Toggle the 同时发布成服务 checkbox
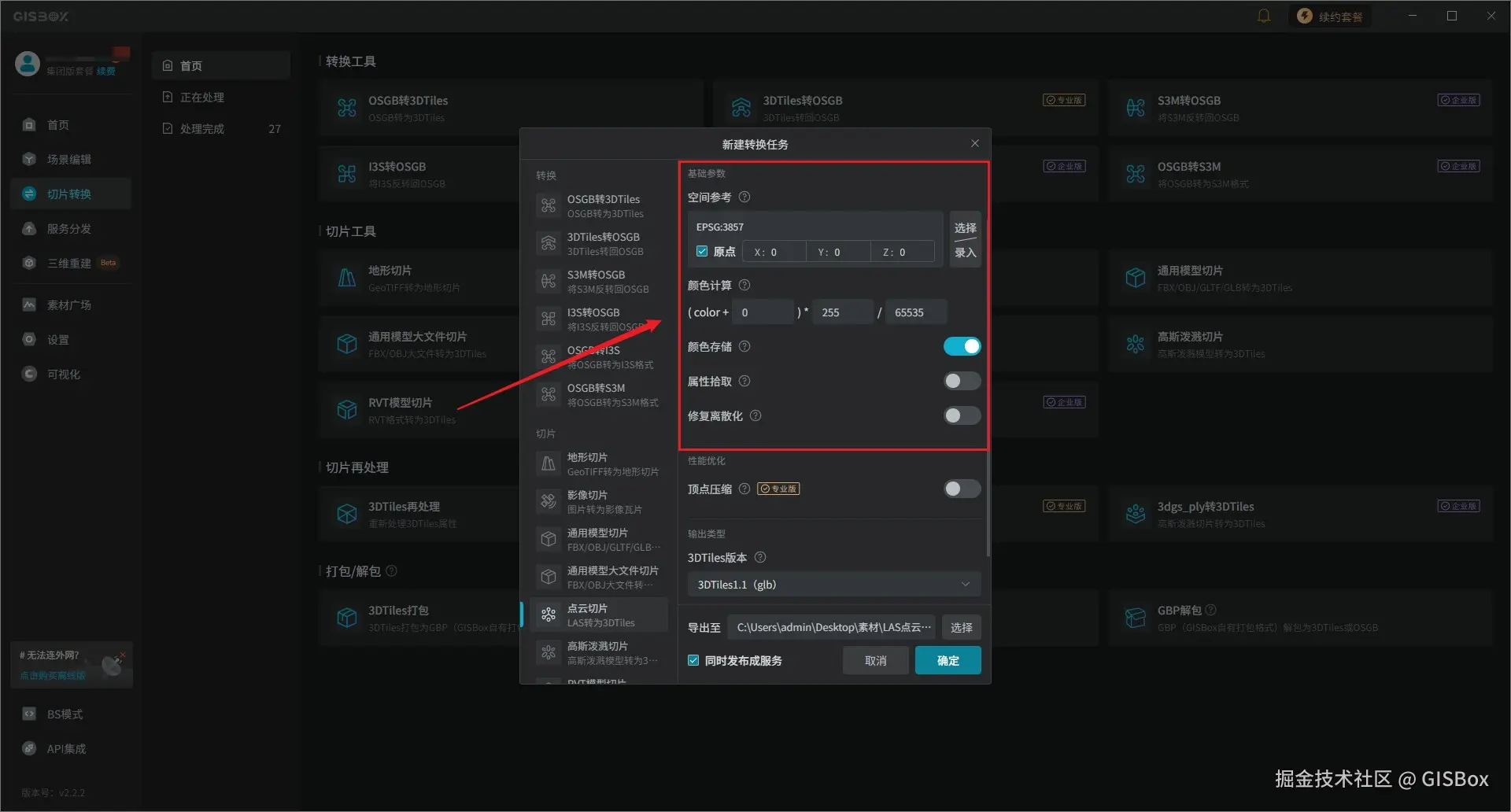1511x812 pixels. 693,660
